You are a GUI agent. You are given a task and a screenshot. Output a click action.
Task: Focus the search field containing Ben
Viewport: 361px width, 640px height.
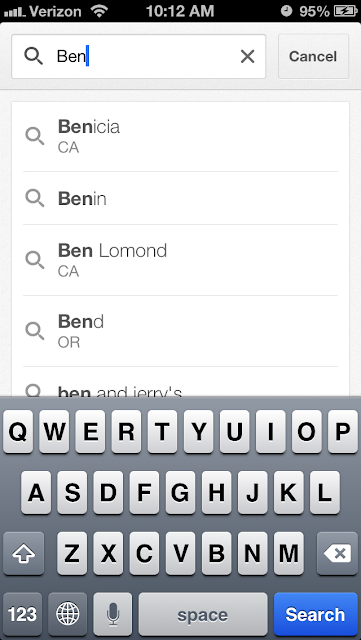click(138, 56)
